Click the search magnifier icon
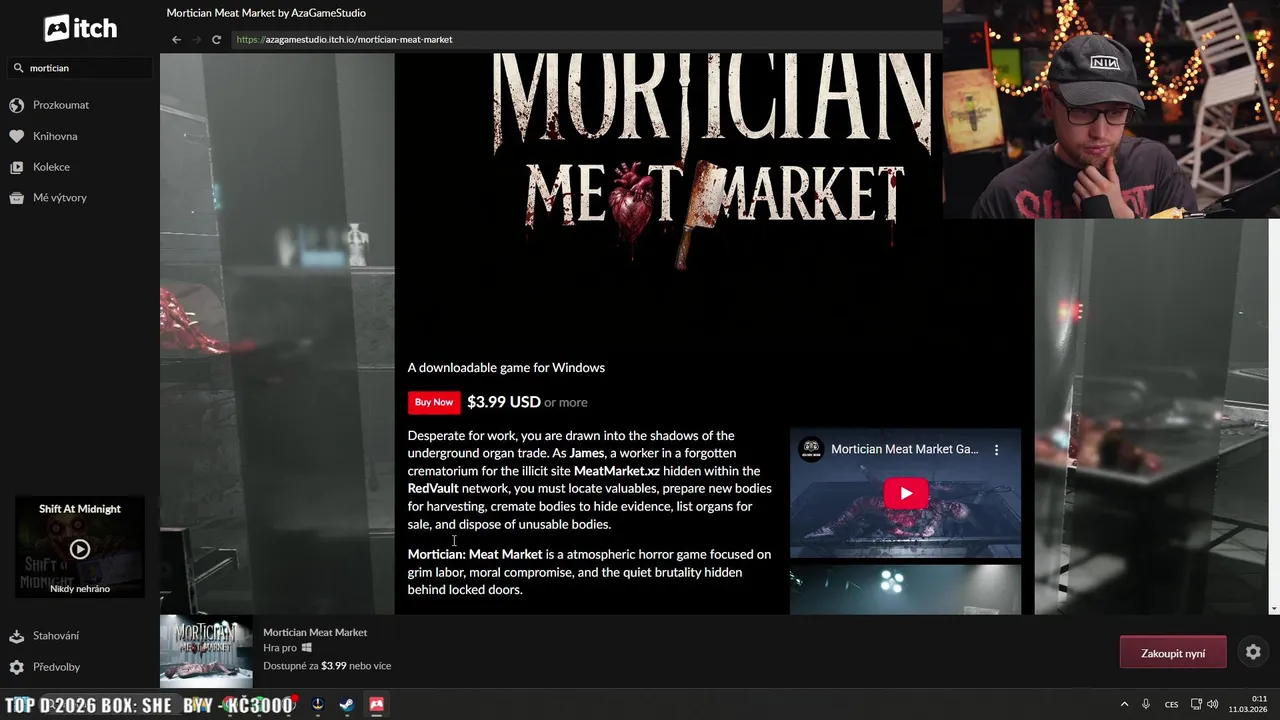 click(x=18, y=68)
